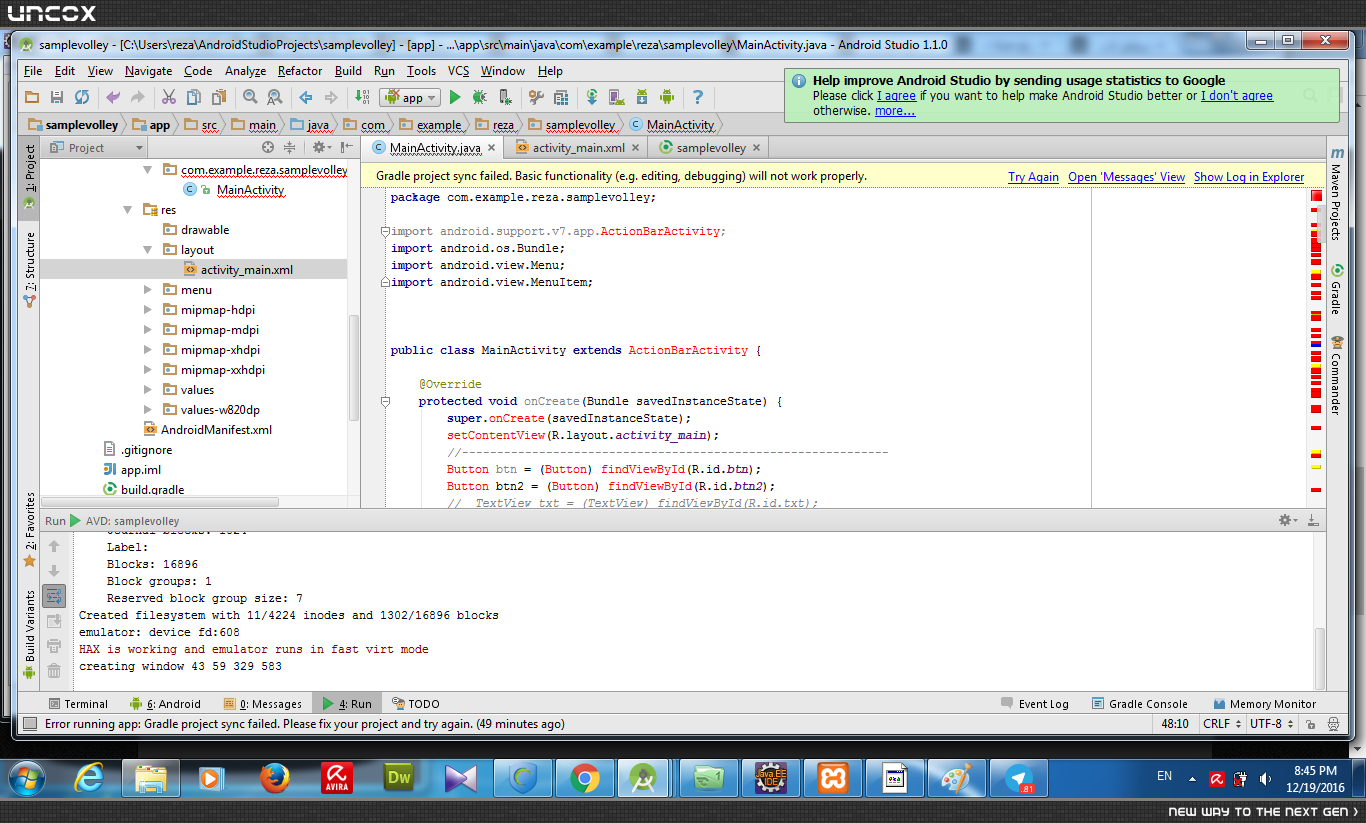
Task: Click the I agree usage statistics link
Action: click(896, 96)
